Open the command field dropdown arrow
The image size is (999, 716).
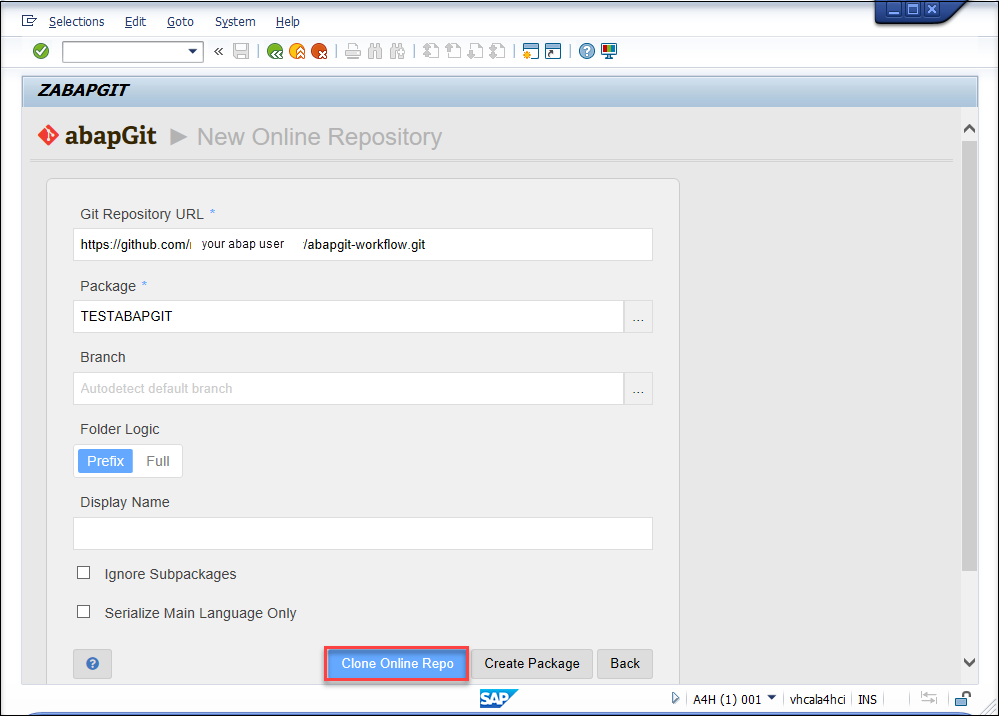click(x=192, y=52)
